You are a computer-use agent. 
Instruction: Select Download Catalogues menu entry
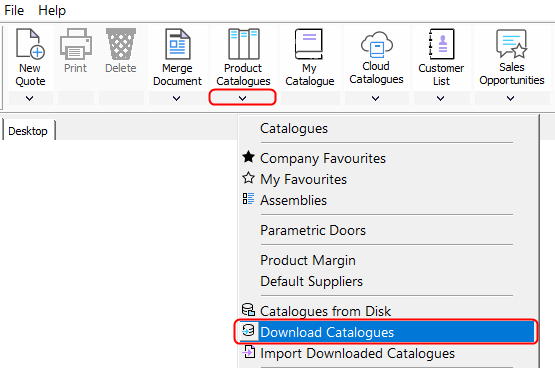pyautogui.click(x=386, y=332)
